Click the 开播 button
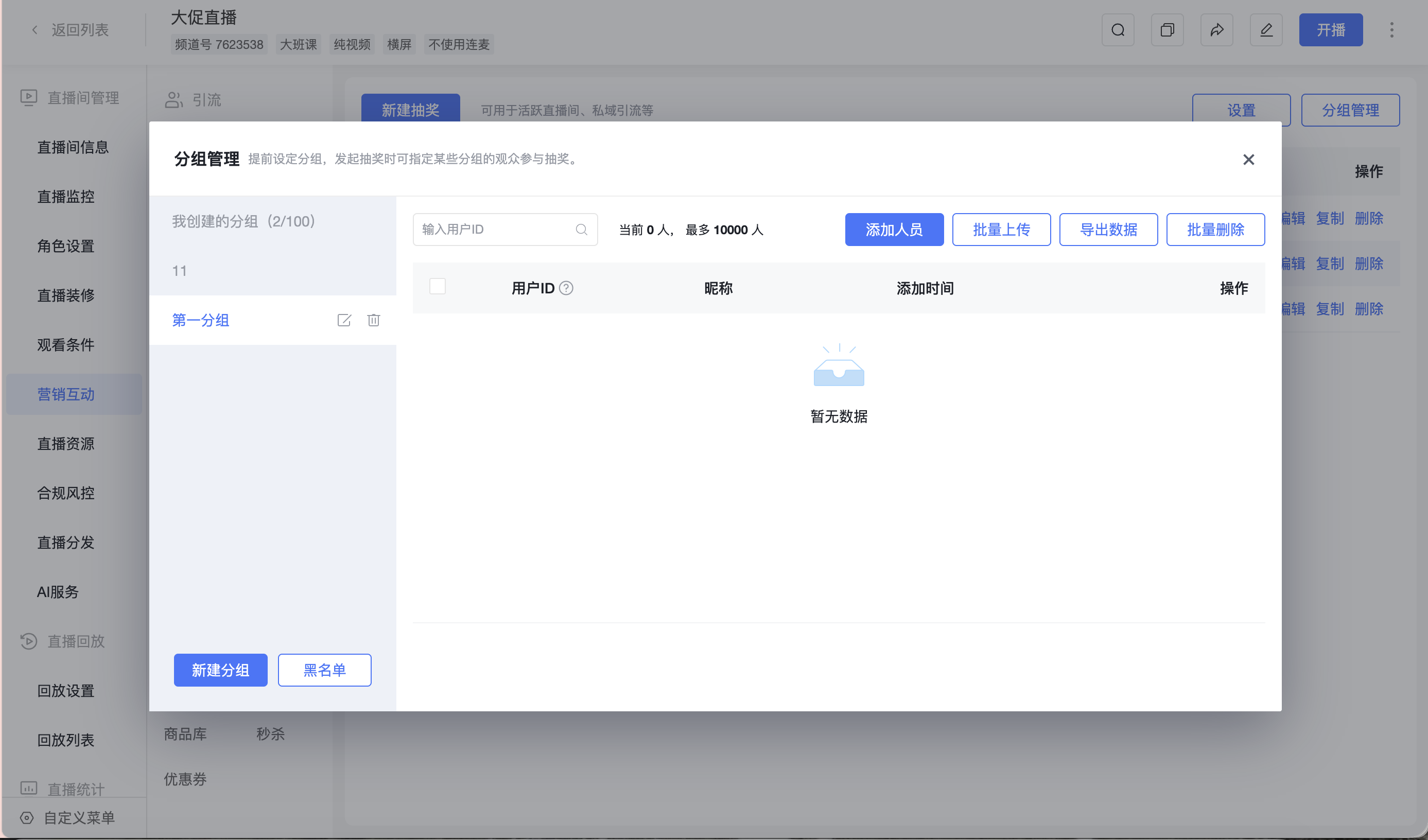This screenshot has width=1428, height=840. (x=1331, y=30)
